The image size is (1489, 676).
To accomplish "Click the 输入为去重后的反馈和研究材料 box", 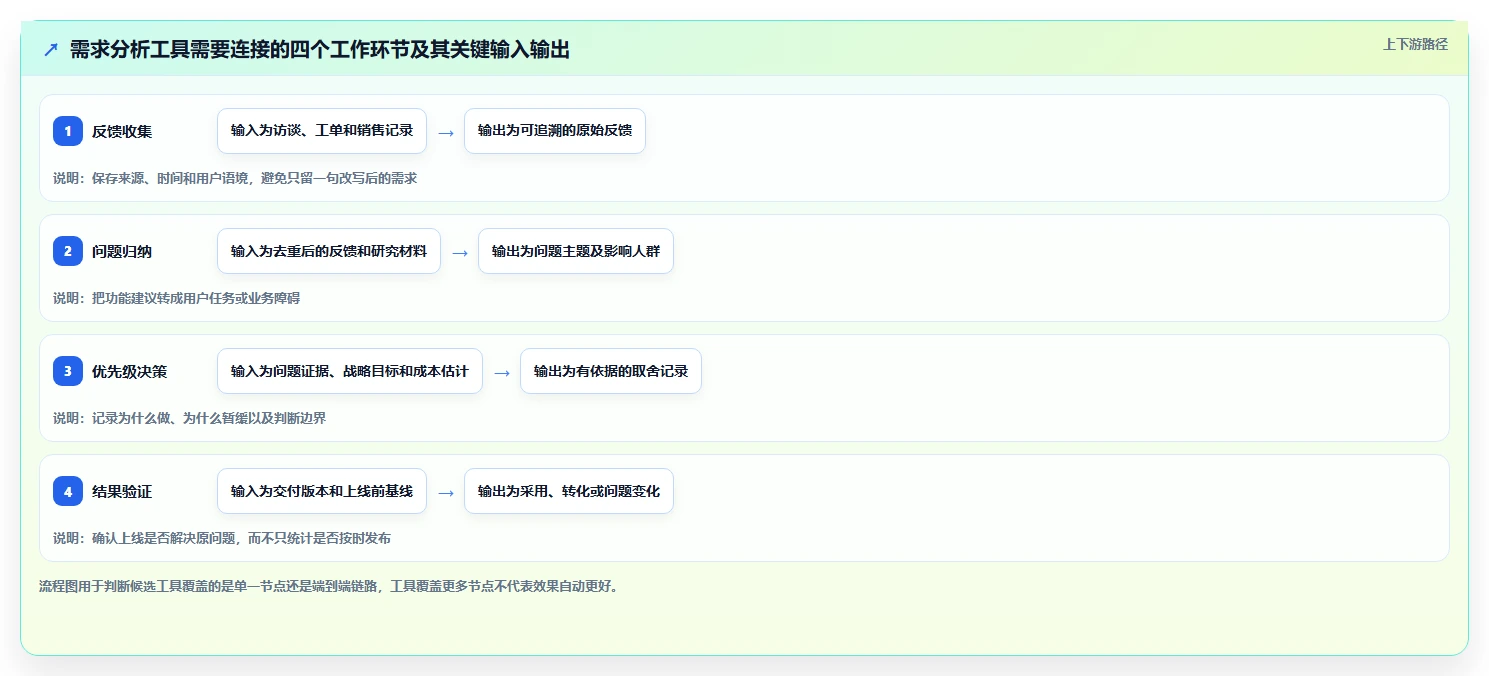I will [x=329, y=251].
